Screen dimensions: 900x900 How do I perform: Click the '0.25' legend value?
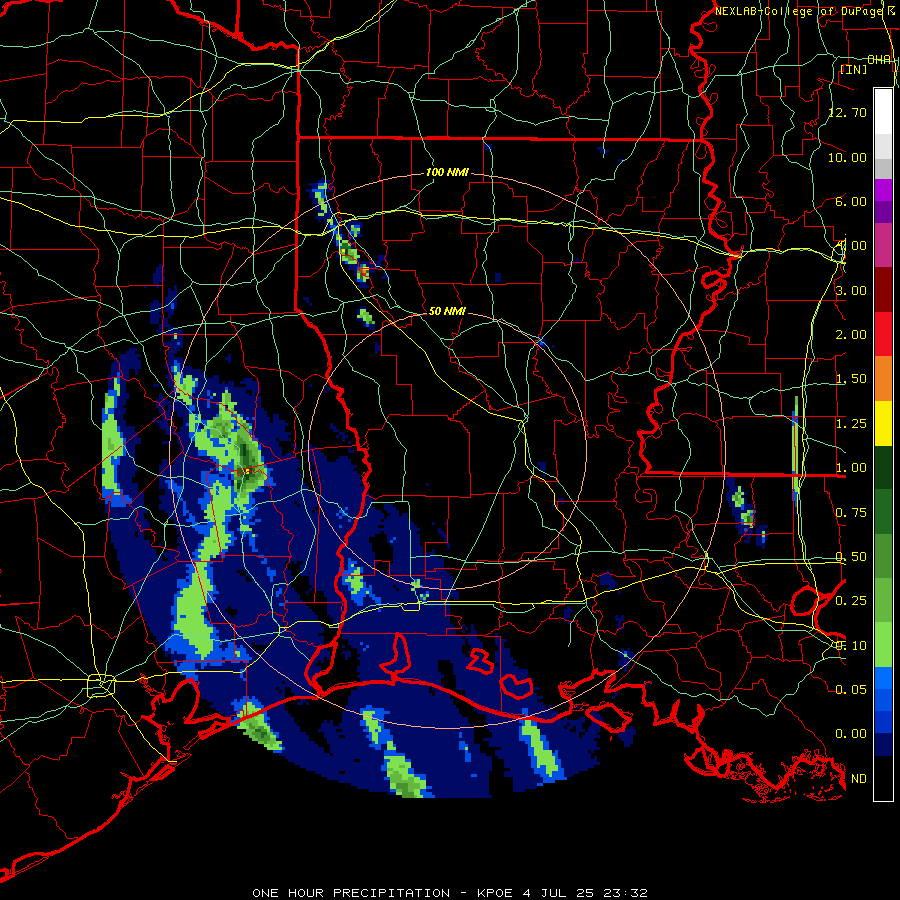click(851, 601)
